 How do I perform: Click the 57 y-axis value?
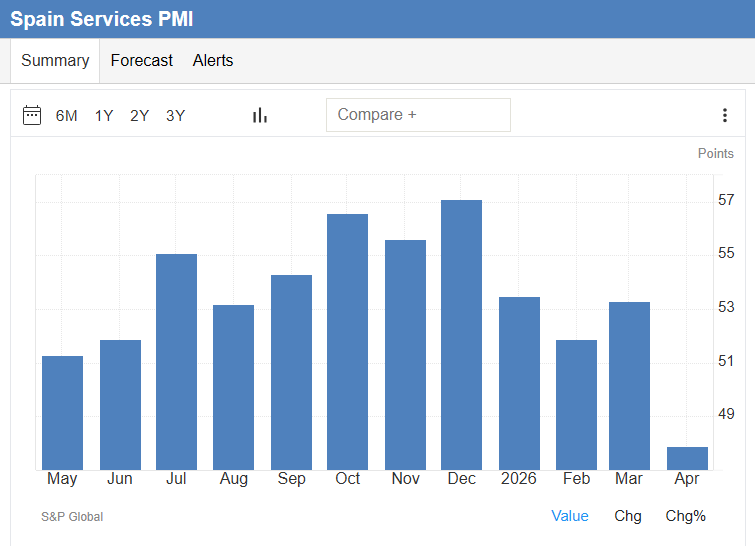(x=726, y=200)
